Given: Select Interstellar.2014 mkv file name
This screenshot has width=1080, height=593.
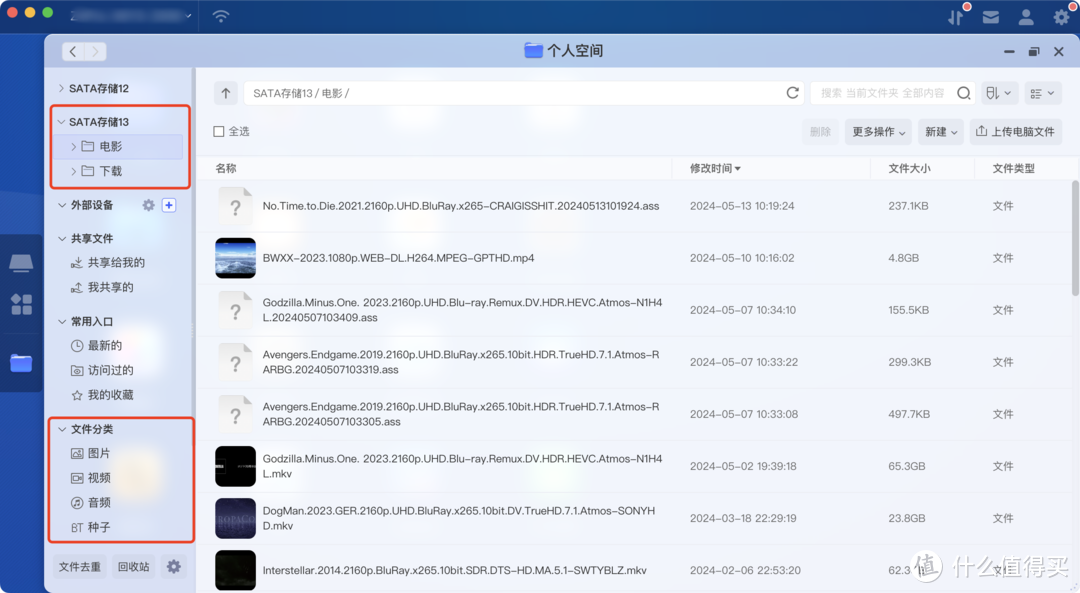Looking at the screenshot, I should click(455, 570).
